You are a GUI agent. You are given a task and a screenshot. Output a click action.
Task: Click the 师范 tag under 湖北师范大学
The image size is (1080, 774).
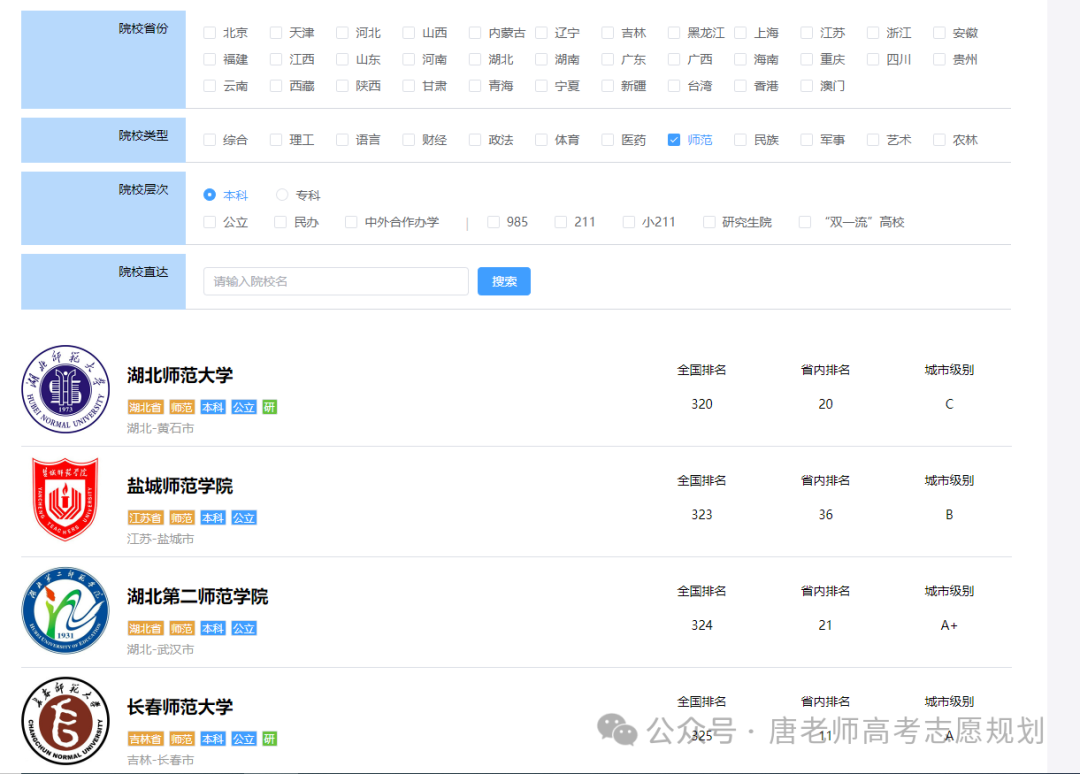click(x=182, y=407)
